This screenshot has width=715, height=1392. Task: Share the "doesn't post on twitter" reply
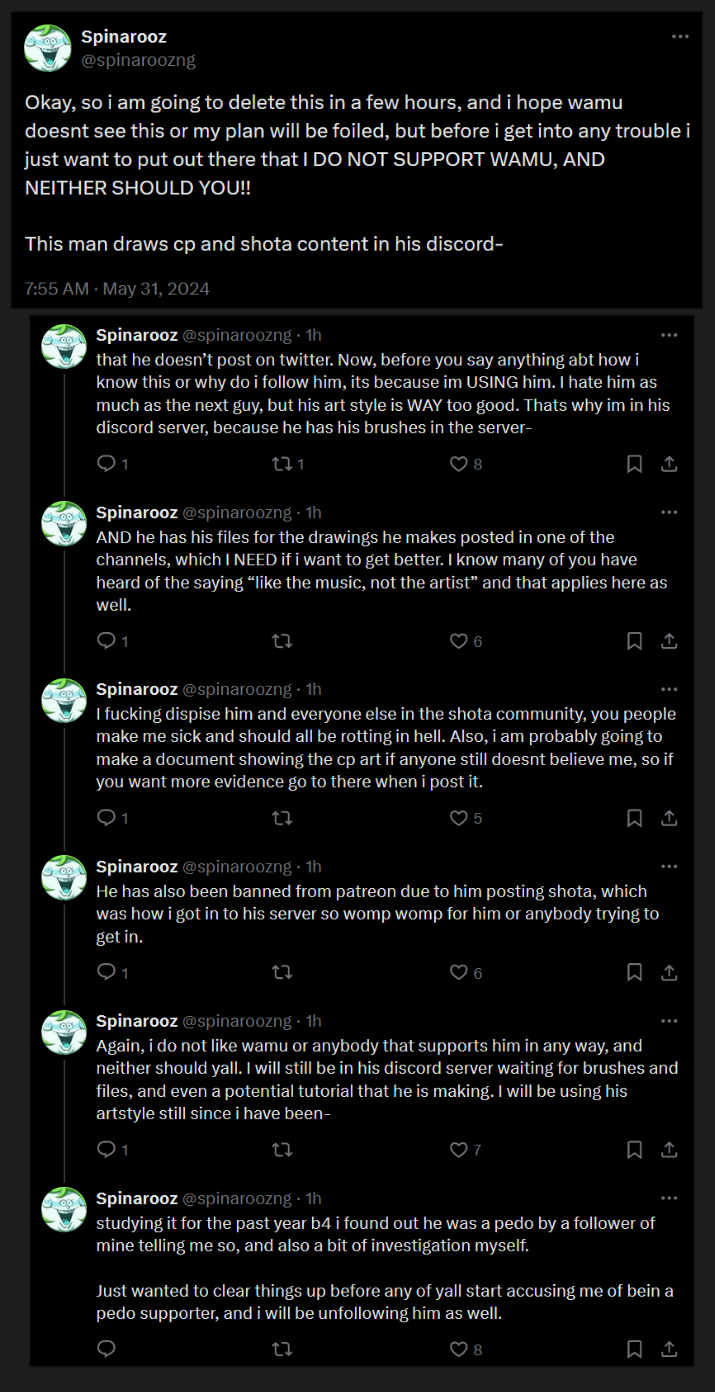[x=669, y=464]
